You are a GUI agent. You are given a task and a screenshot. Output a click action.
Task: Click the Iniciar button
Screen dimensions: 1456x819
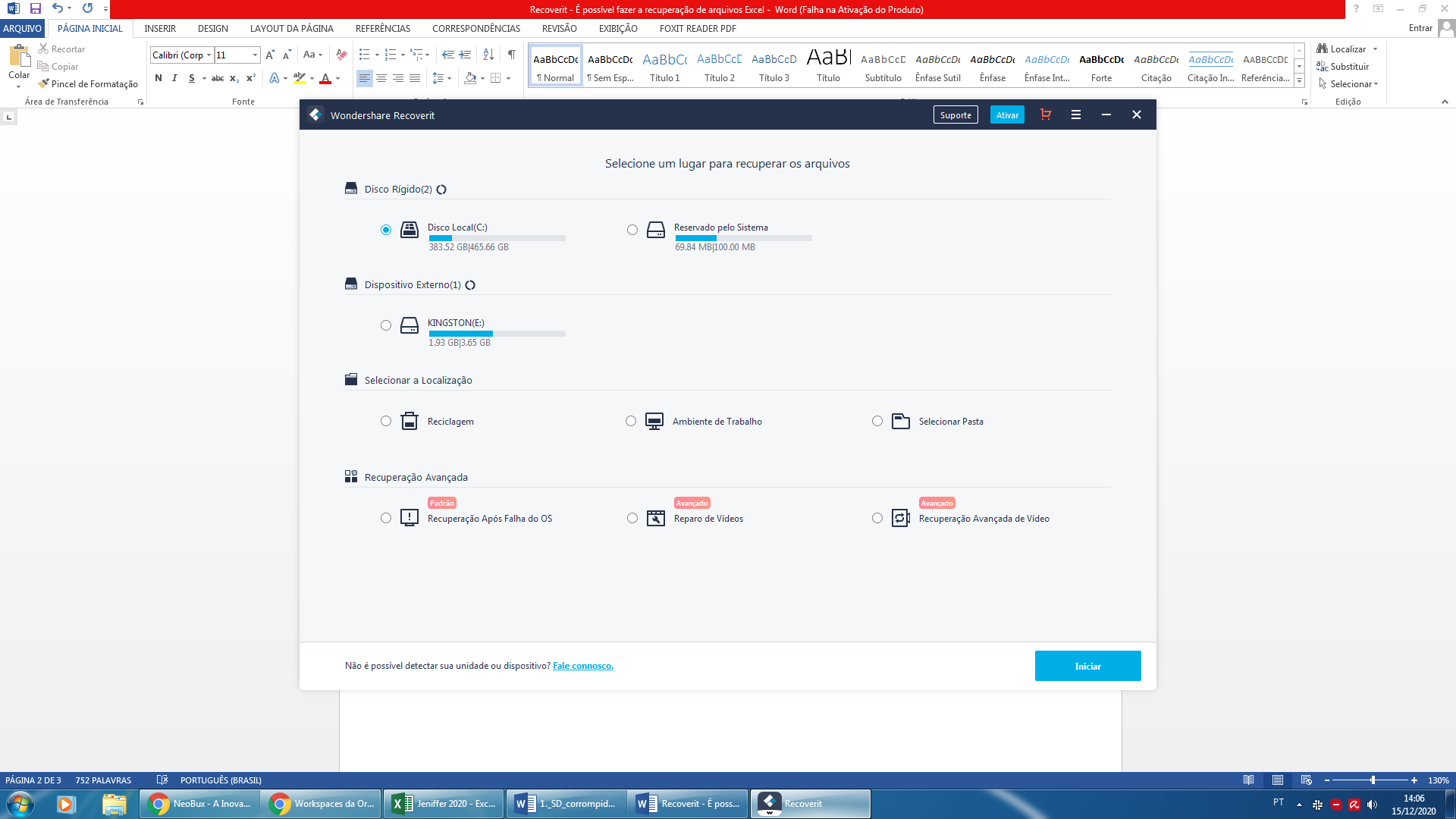(x=1087, y=666)
